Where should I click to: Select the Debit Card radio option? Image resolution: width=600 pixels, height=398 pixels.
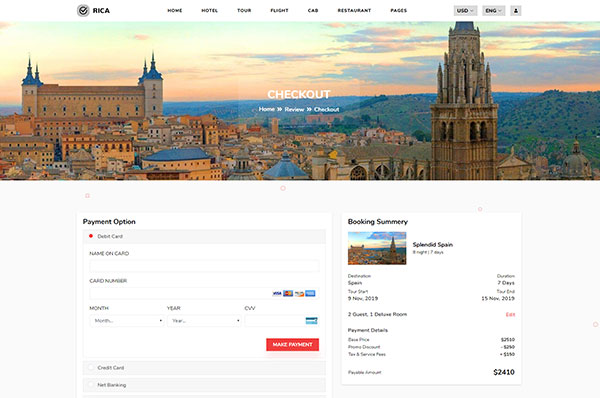[x=91, y=236]
